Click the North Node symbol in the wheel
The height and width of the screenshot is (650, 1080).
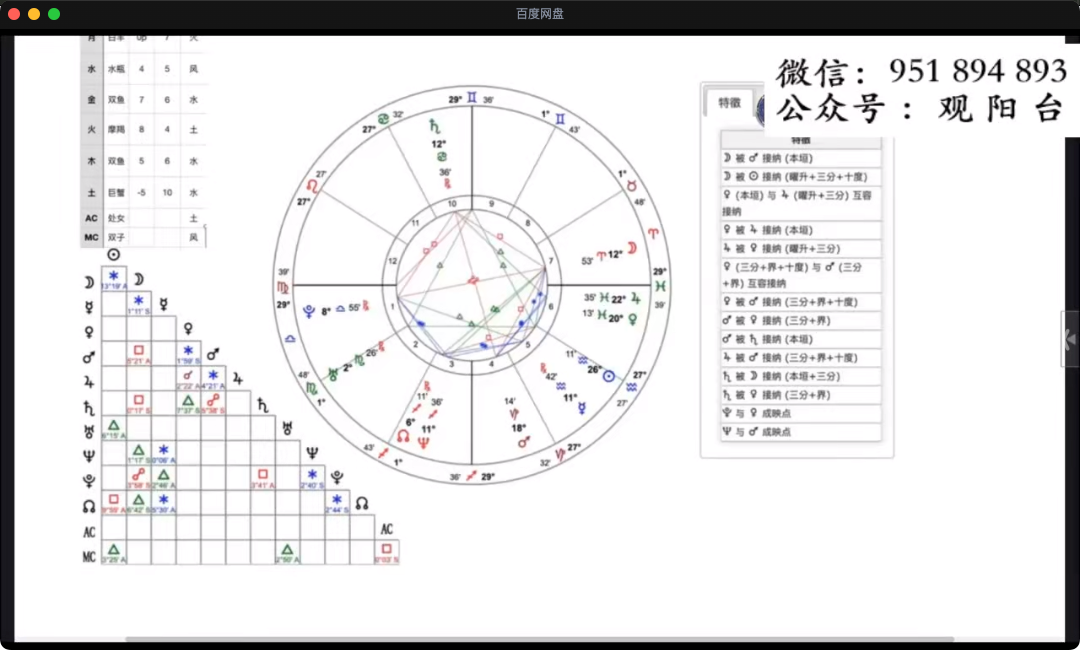tap(403, 436)
